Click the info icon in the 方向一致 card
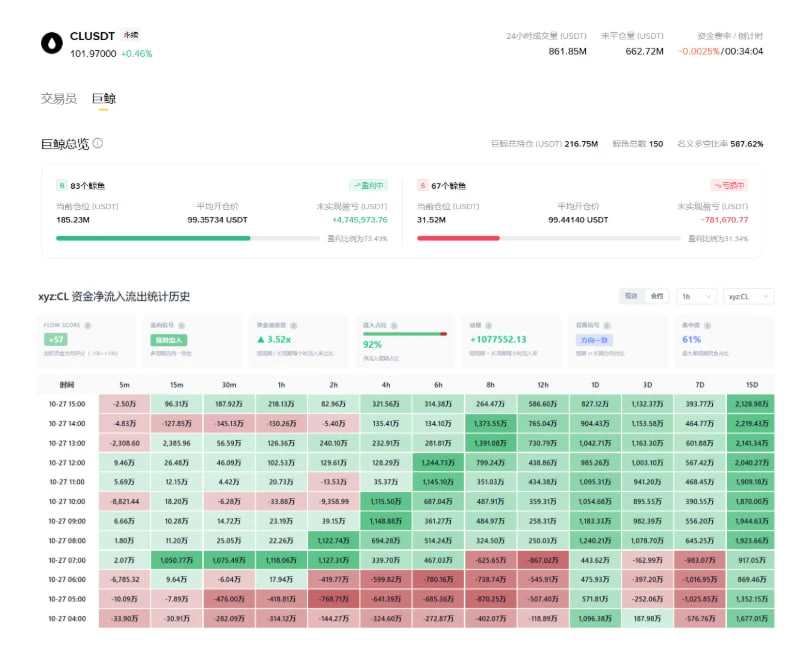 click(x=607, y=325)
